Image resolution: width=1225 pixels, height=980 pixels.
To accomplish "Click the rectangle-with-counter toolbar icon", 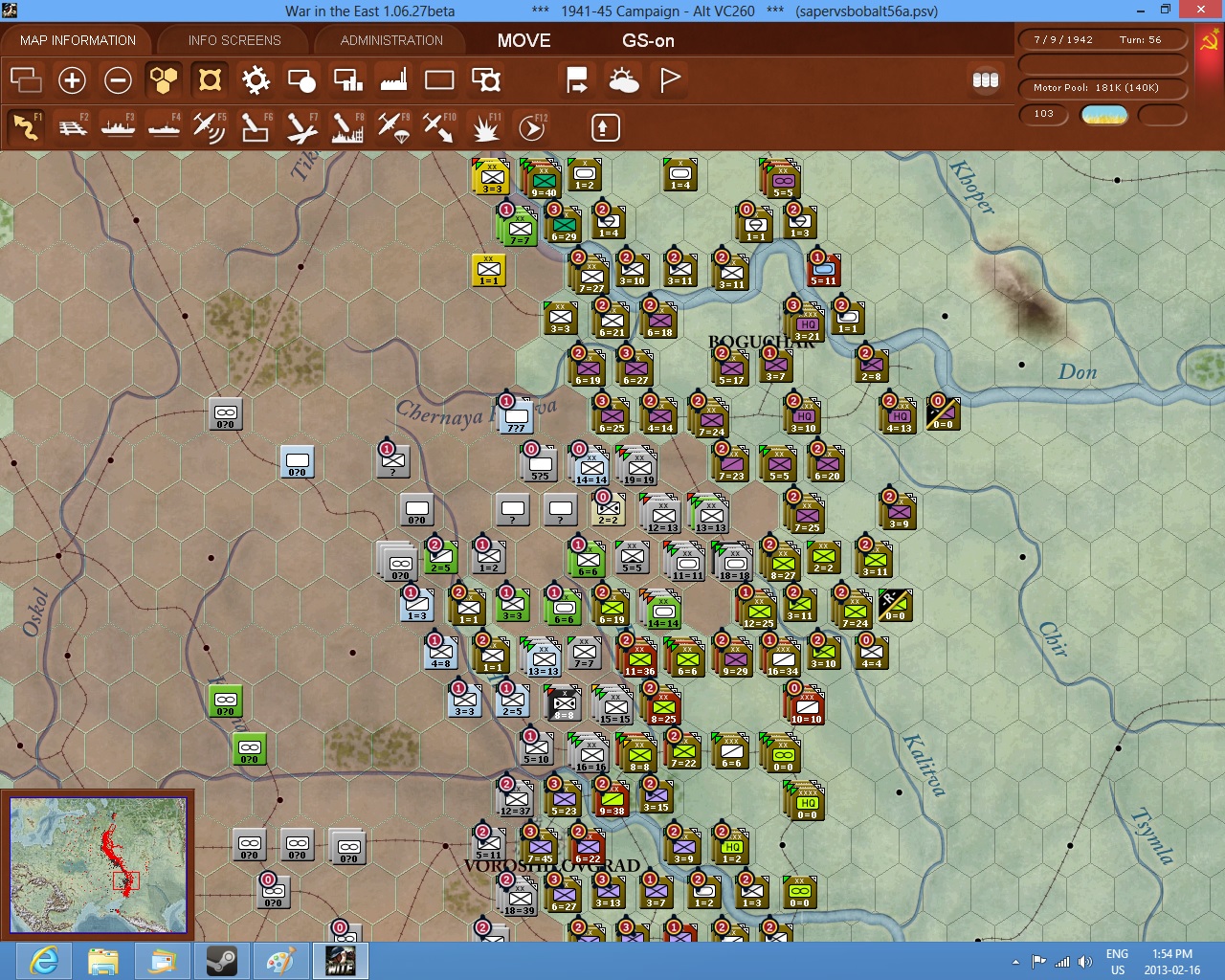I will click(x=485, y=79).
